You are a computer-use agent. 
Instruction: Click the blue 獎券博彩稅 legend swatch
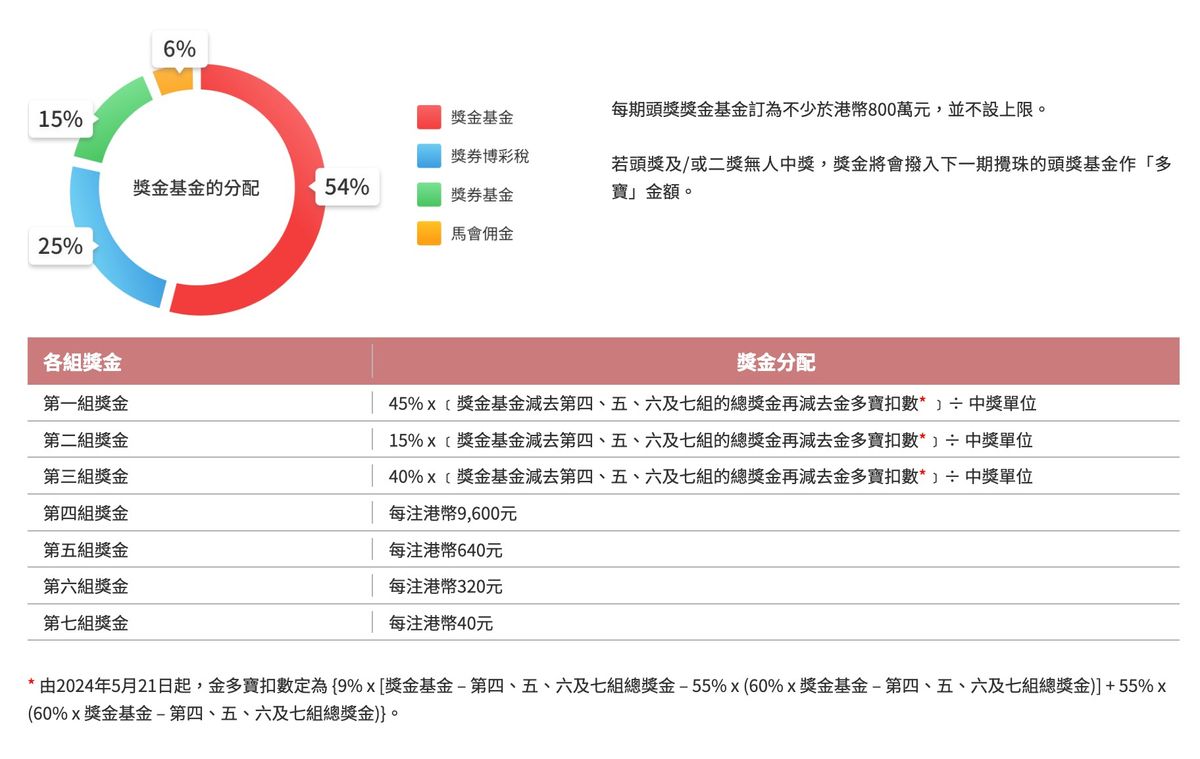(428, 156)
